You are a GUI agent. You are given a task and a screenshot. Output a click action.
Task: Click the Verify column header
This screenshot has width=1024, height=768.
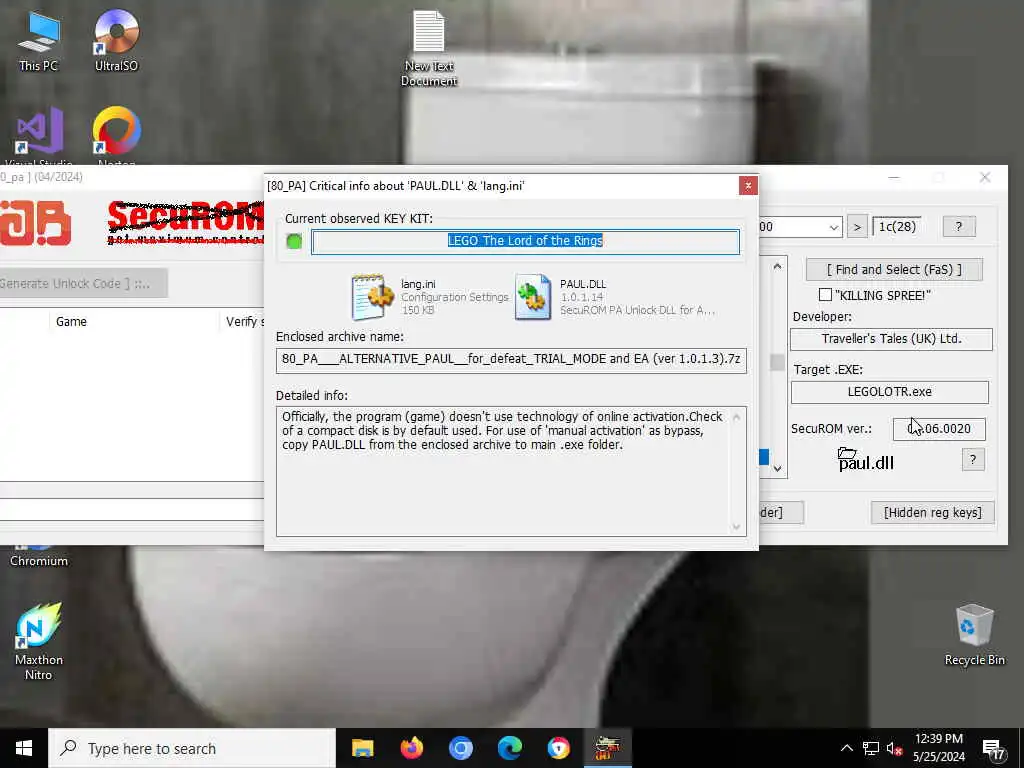click(243, 321)
